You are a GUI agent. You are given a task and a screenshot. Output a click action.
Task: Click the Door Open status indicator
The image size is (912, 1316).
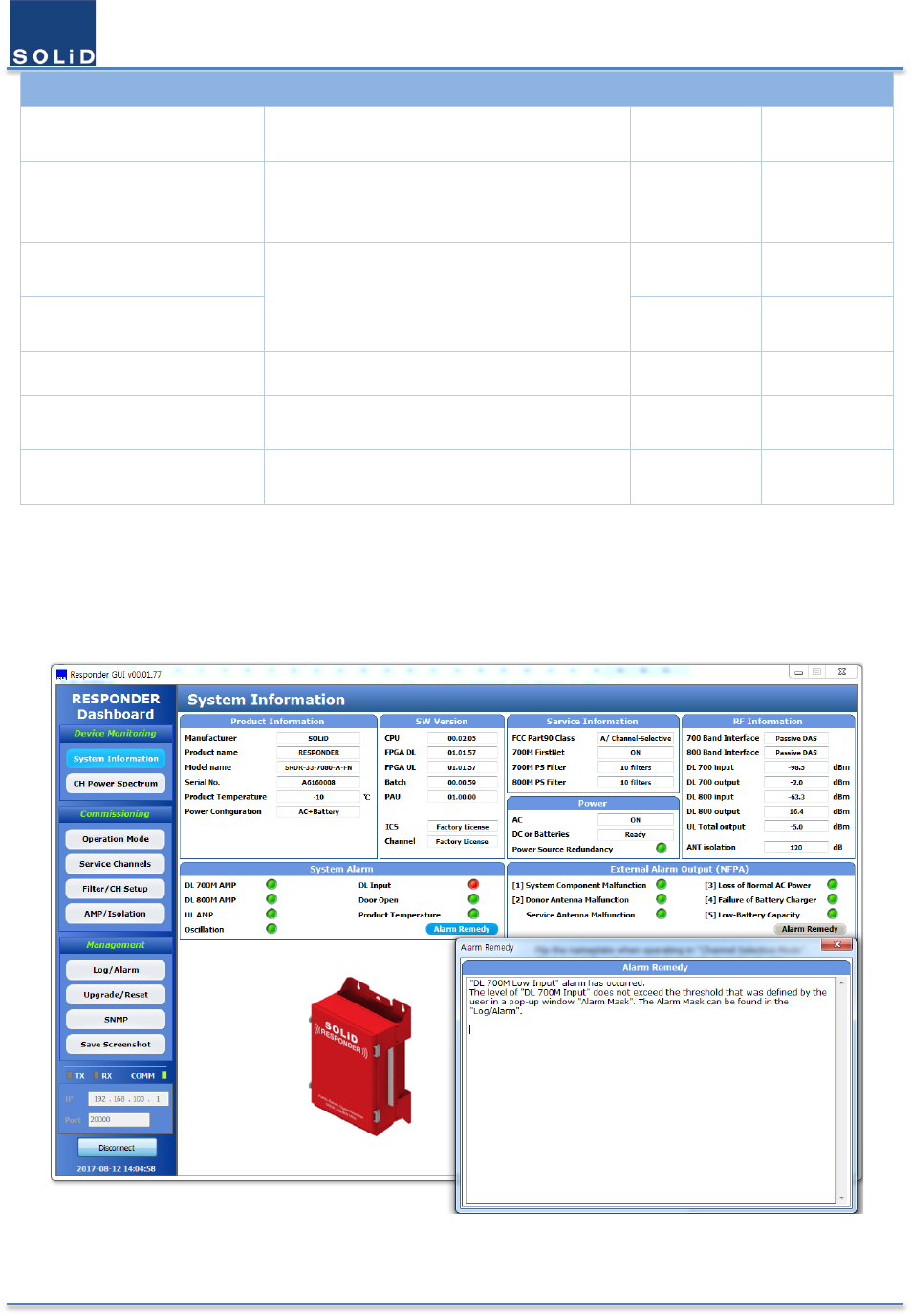pos(473,899)
